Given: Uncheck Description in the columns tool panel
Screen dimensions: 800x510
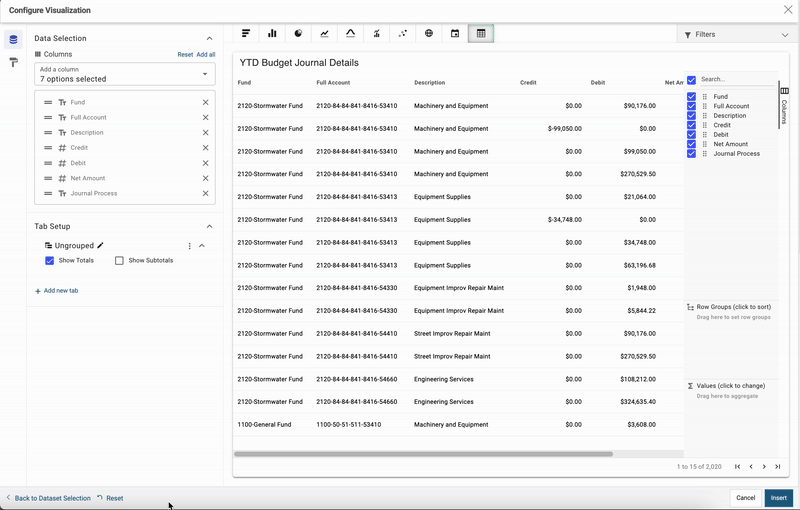Looking at the screenshot, I should coord(691,116).
